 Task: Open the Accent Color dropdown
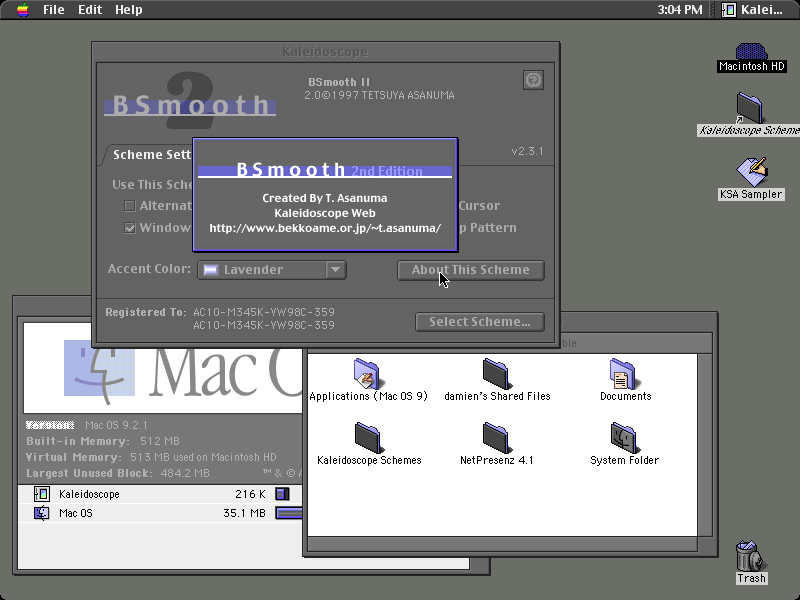pos(272,269)
